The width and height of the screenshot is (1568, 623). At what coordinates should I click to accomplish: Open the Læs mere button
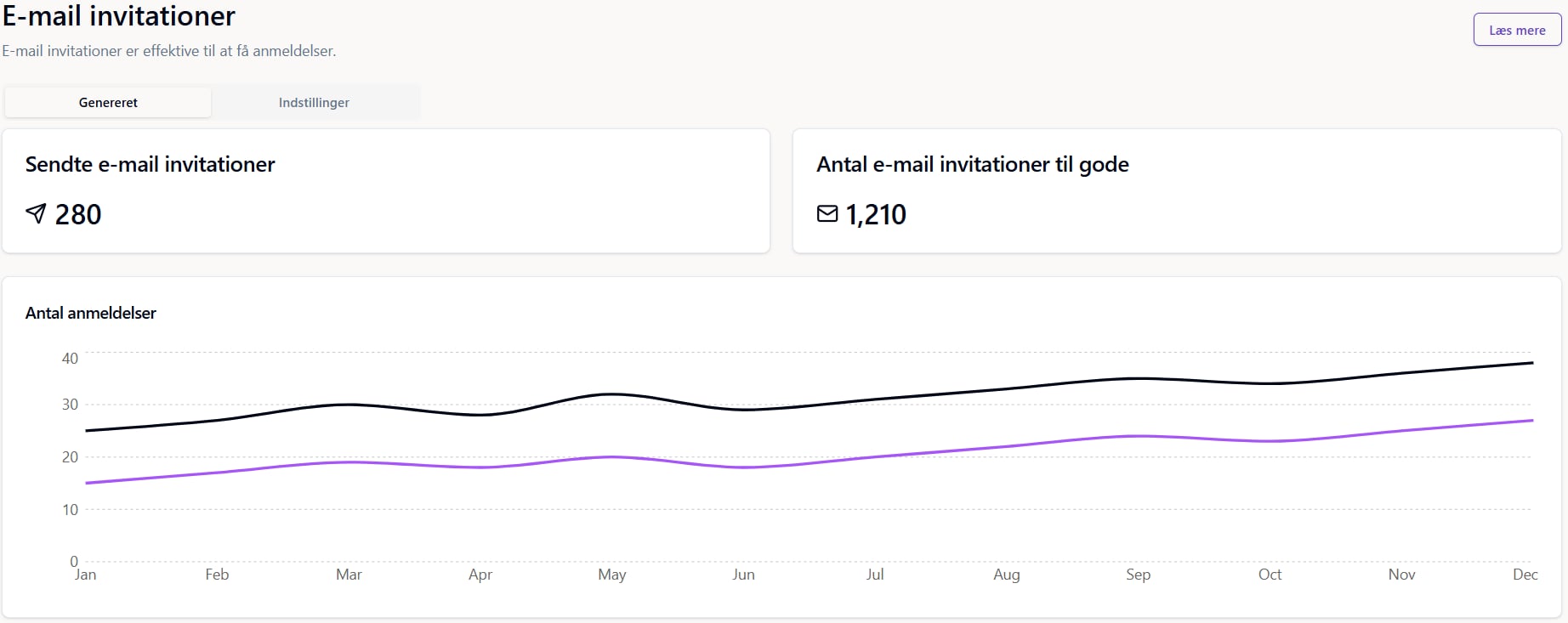pyautogui.click(x=1517, y=30)
